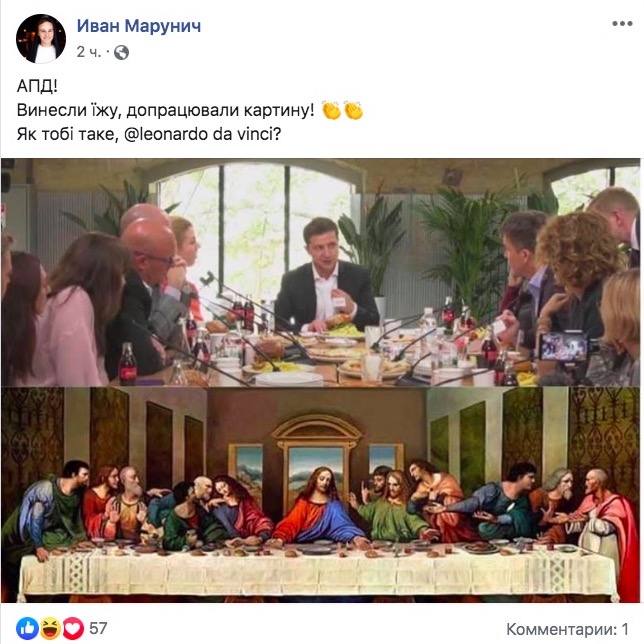Open the Last Supper painting image
644x644 pixels.
[321, 496]
